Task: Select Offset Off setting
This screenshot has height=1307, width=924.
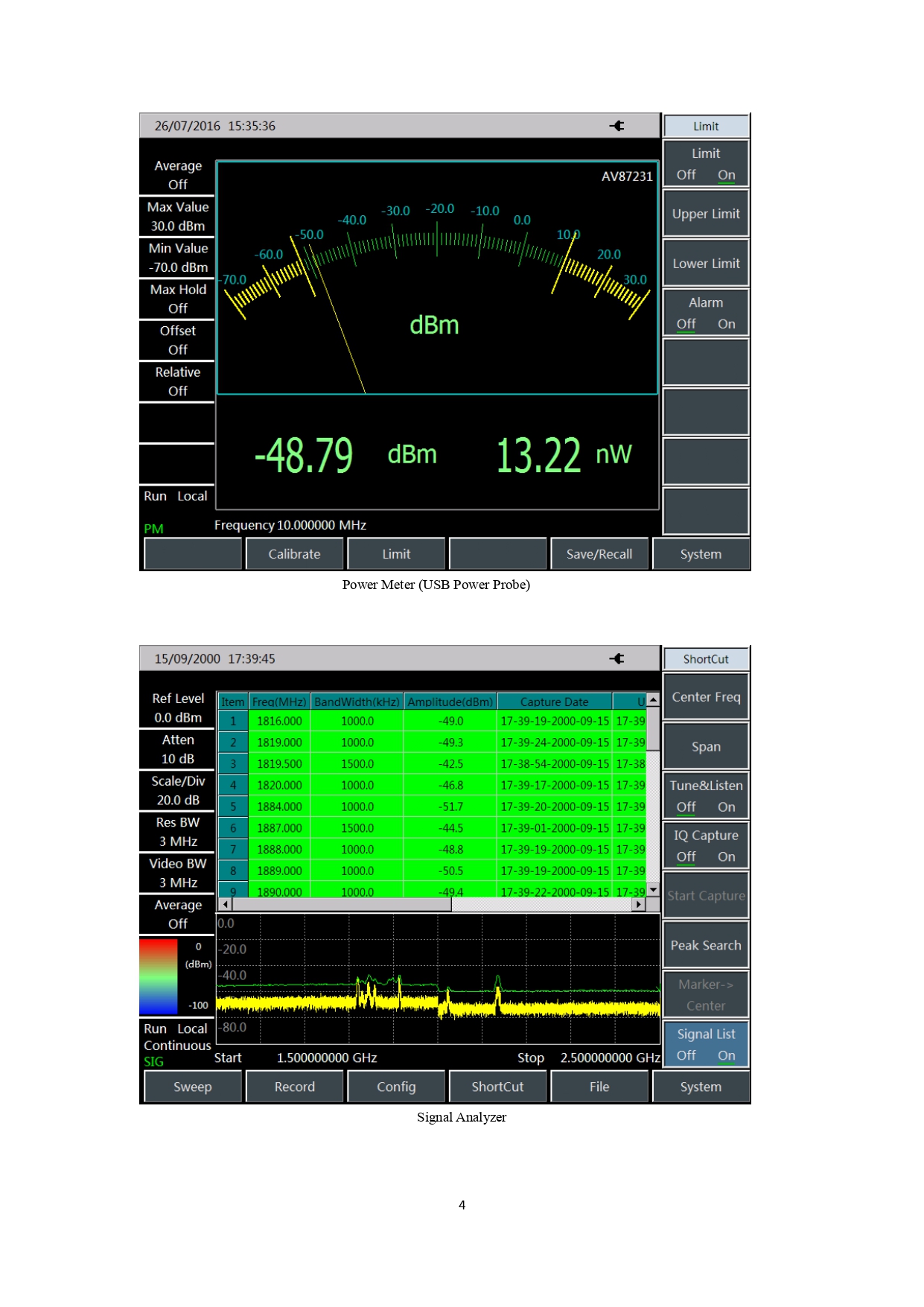Action: pos(177,340)
